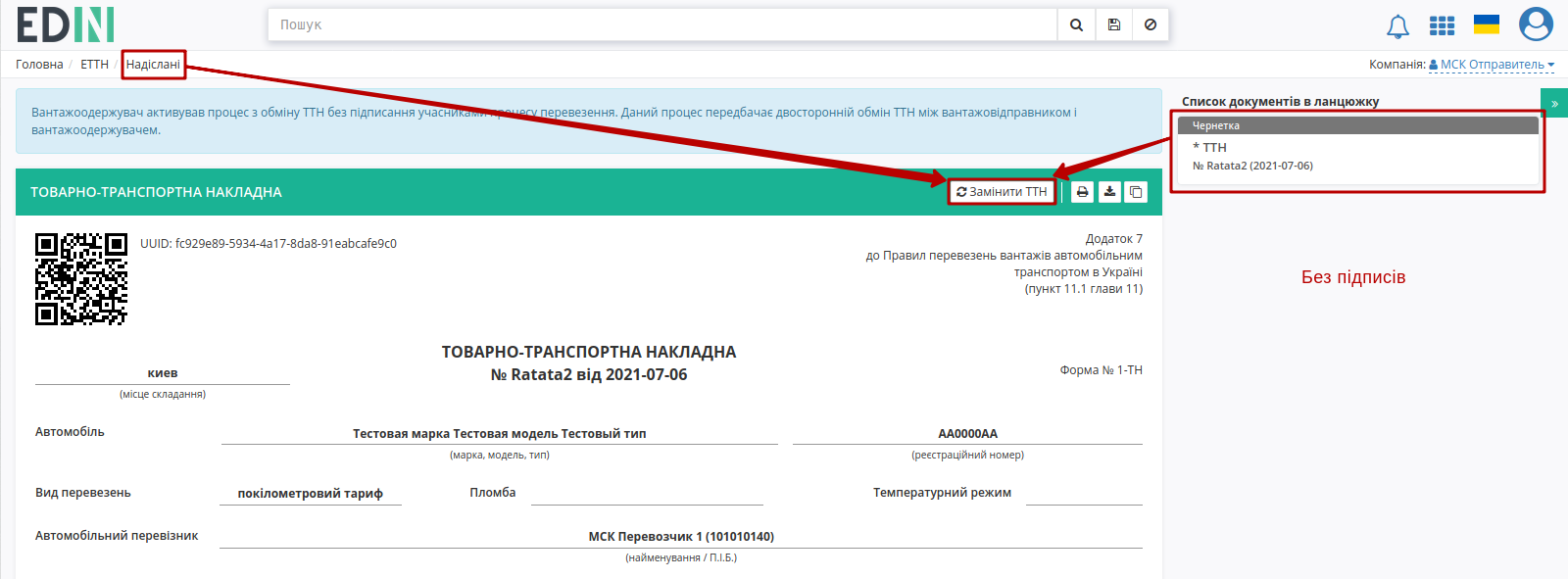Image resolution: width=1568 pixels, height=579 pixels.
Task: Print the waybill document
Action: click(x=1082, y=192)
